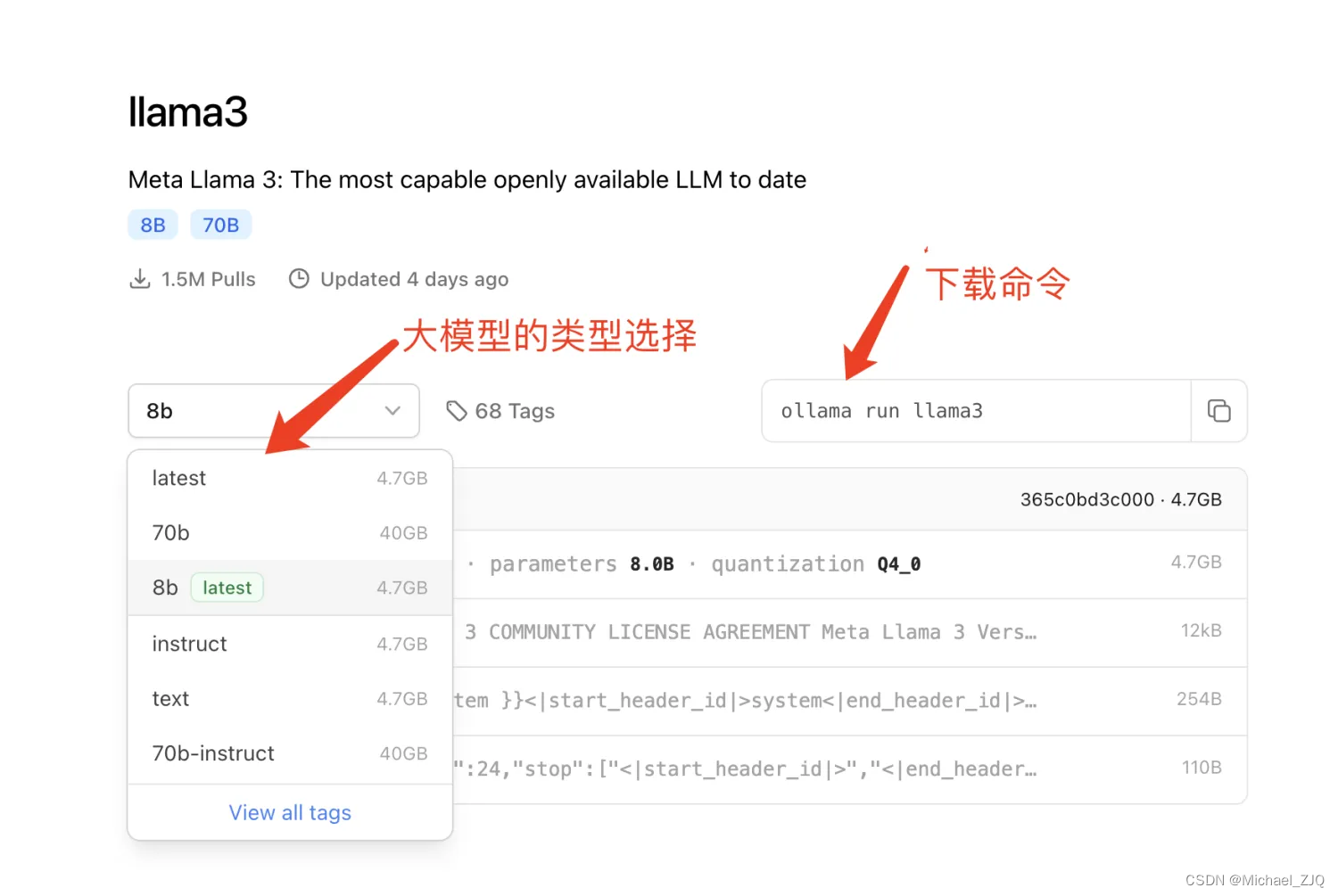Viewport: 1338px width, 896px height.
Task: Collapse the 8b model version dropdown
Action: (274, 411)
